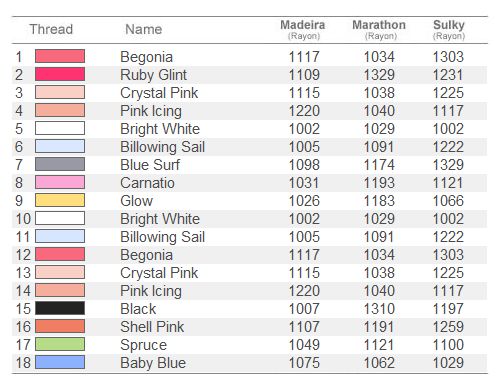Image resolution: width=500 pixels, height=384 pixels.
Task: Click Marathon code 1174 for Blue Surf
Action: pyautogui.click(x=379, y=165)
